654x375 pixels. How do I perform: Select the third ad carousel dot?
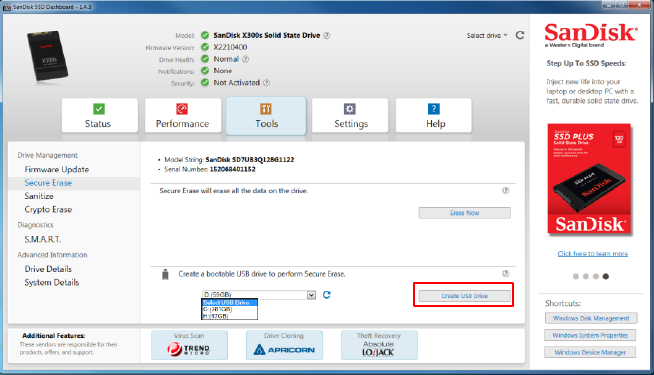596,277
